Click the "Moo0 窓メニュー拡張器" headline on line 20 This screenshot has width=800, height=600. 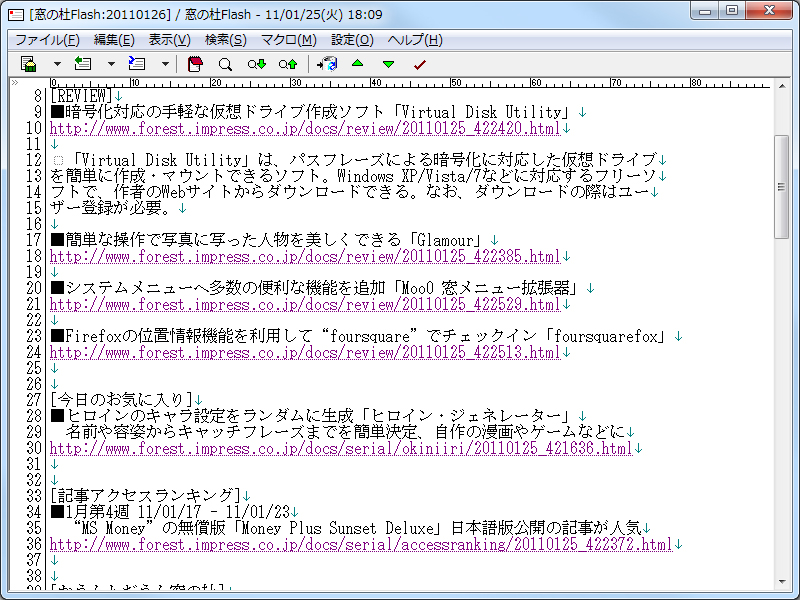tap(316, 288)
